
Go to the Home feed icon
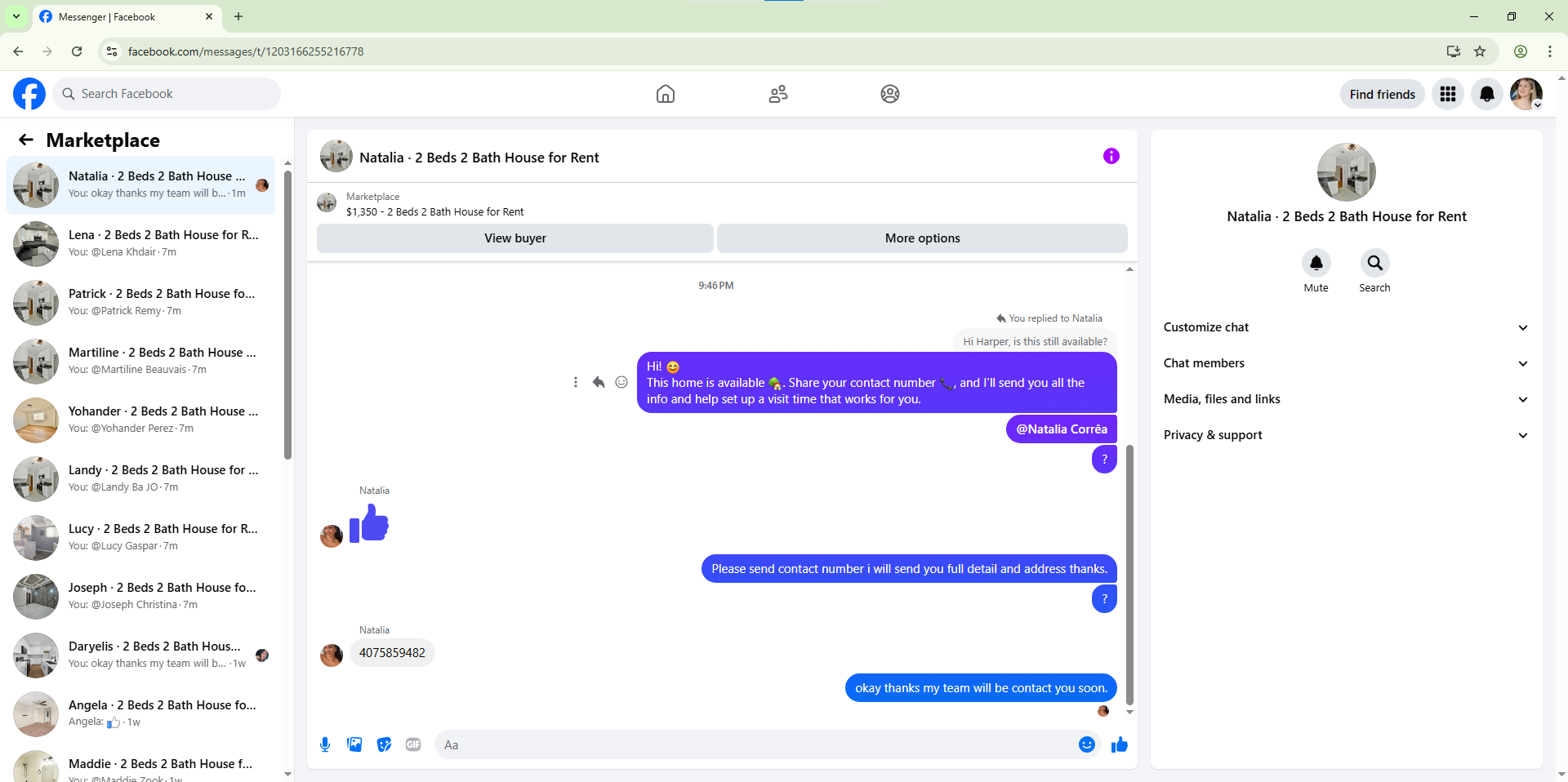click(x=666, y=94)
